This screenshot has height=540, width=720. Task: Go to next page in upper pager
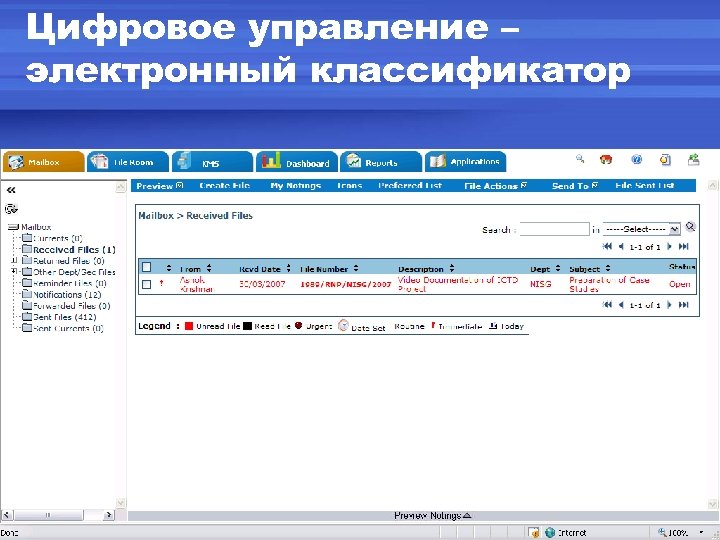[669, 247]
